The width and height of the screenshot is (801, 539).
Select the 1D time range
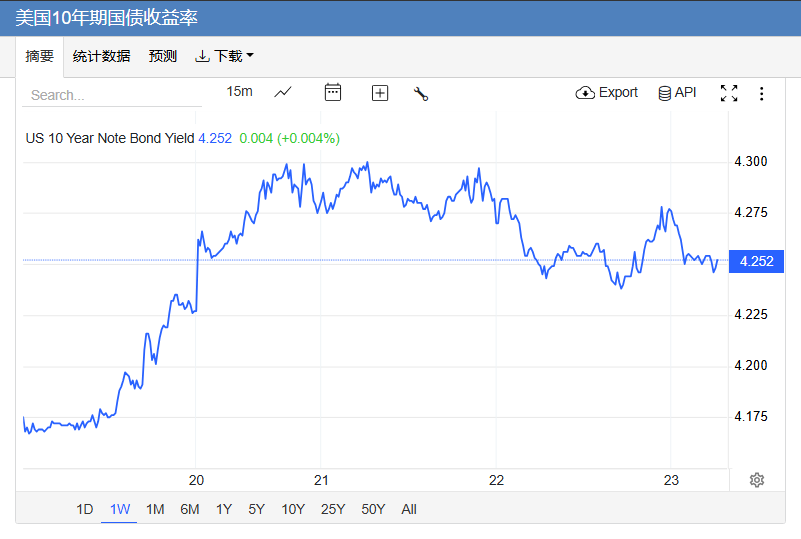(x=85, y=509)
